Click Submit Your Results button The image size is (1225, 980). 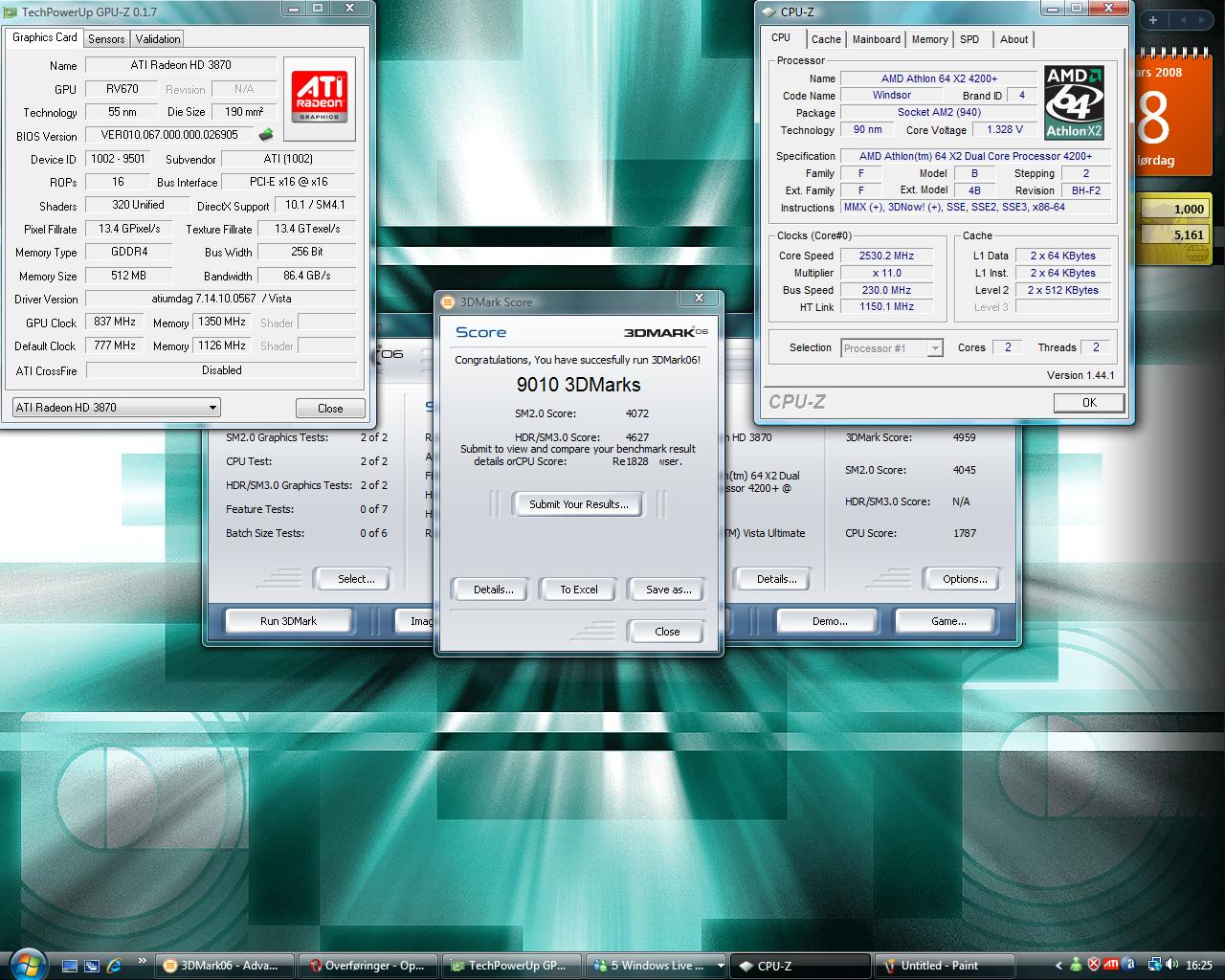pos(579,504)
